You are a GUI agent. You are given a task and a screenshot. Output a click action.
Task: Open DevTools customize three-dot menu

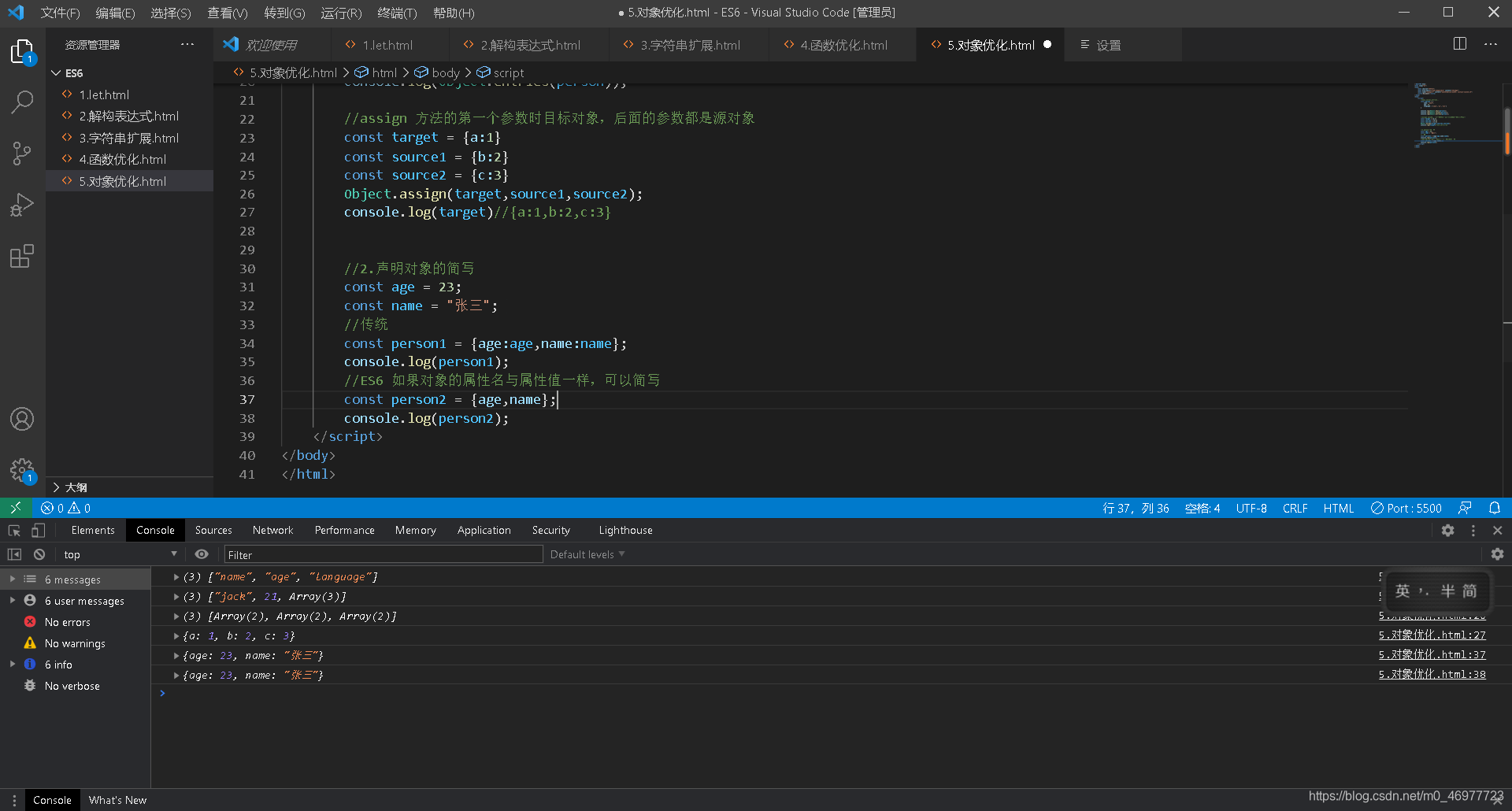(1473, 531)
